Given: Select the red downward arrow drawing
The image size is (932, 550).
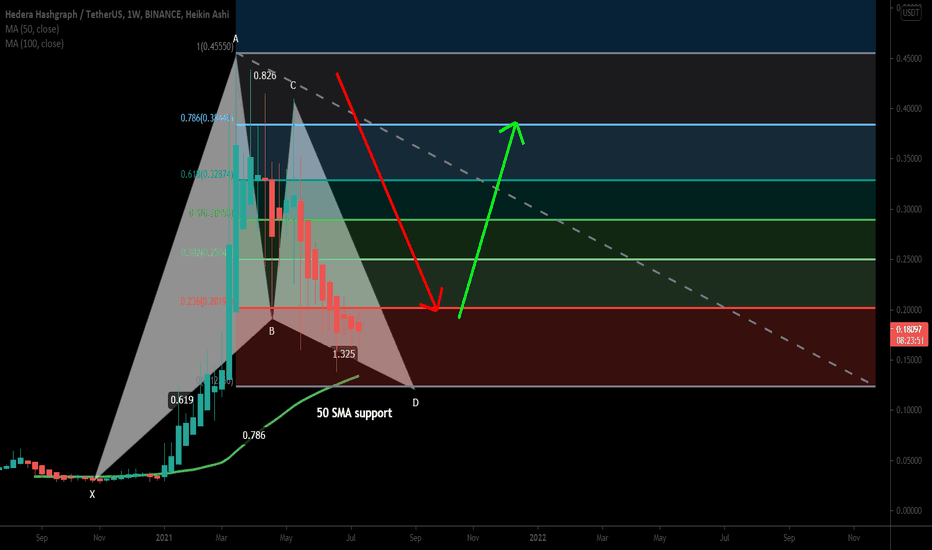Looking at the screenshot, I should coord(389,191).
